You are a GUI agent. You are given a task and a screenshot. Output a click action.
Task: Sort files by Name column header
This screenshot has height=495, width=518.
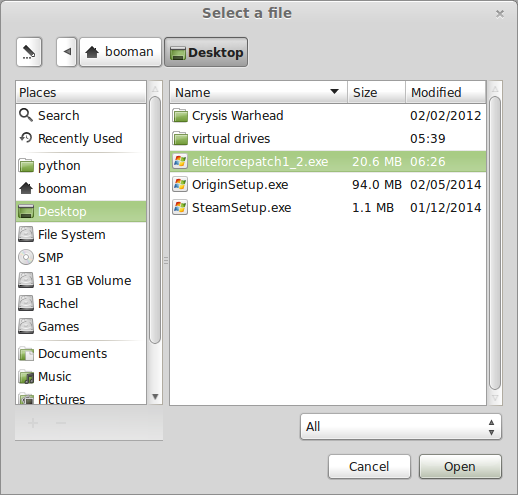[x=259, y=92]
